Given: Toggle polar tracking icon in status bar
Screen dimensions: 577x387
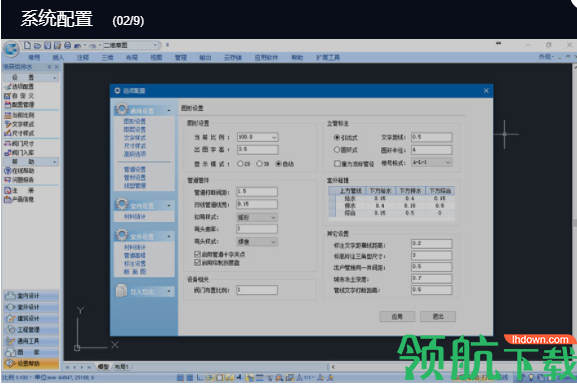Looking at the screenshot, I should click(209, 377).
